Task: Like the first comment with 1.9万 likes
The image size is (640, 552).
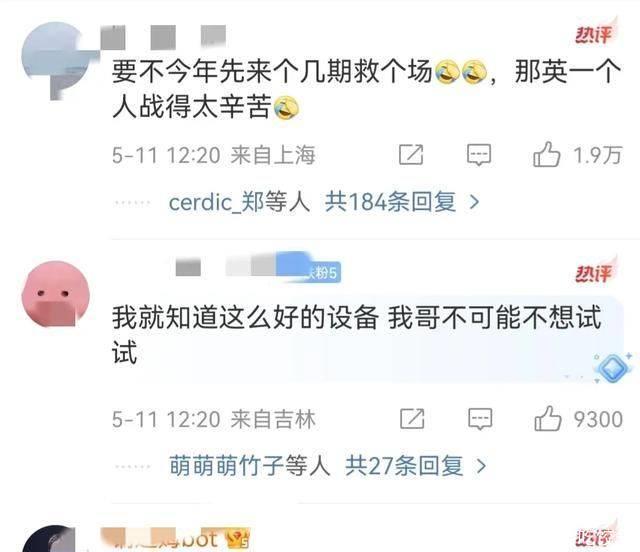Action: (546, 155)
